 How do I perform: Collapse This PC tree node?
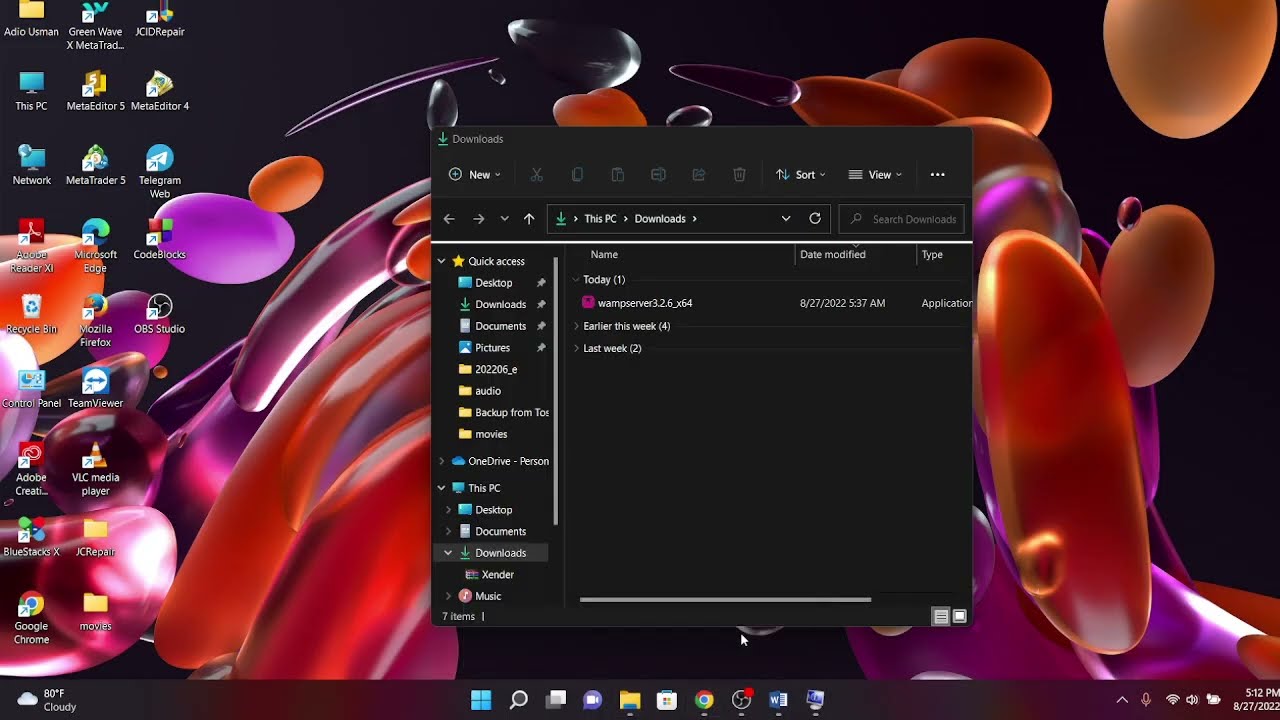pos(441,488)
